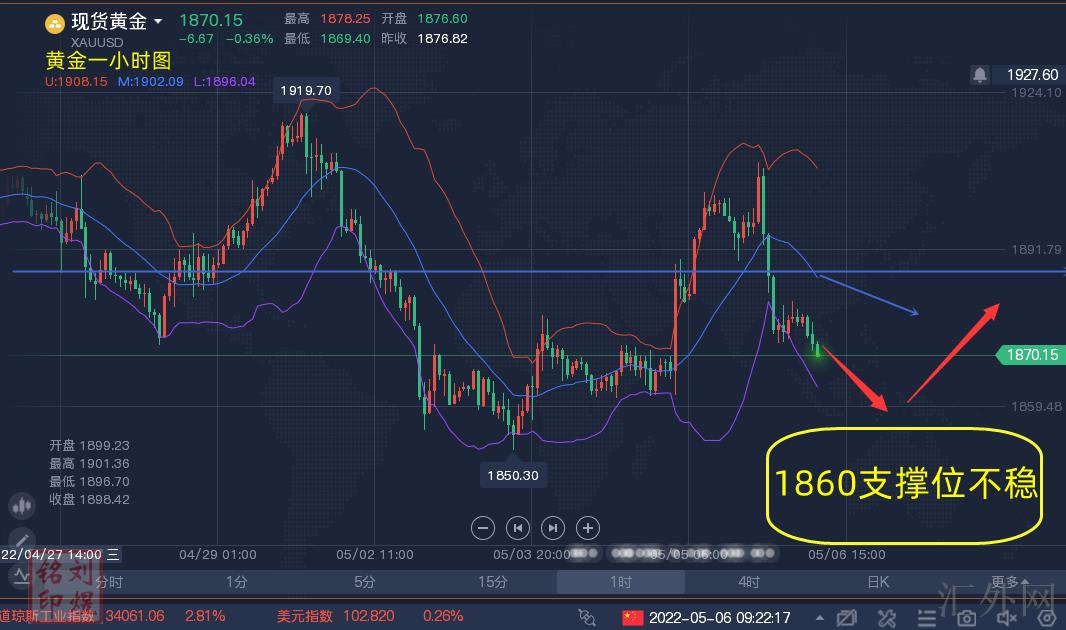Image resolution: width=1066 pixels, height=630 pixels.
Task: Toggle the hide-panel icon in status bar
Action: pyautogui.click(x=846, y=617)
